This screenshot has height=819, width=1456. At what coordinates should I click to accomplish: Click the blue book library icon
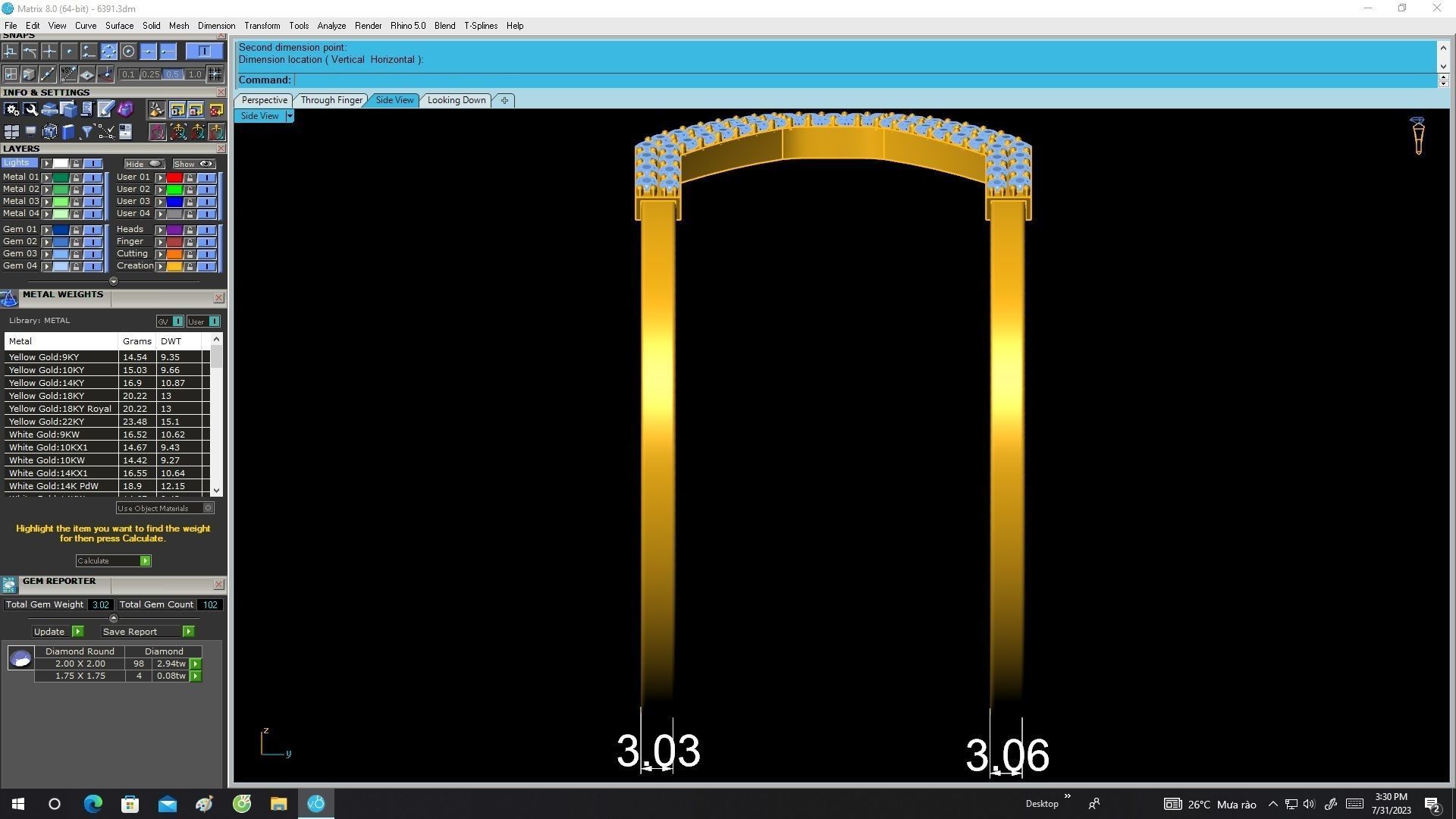coord(68,132)
